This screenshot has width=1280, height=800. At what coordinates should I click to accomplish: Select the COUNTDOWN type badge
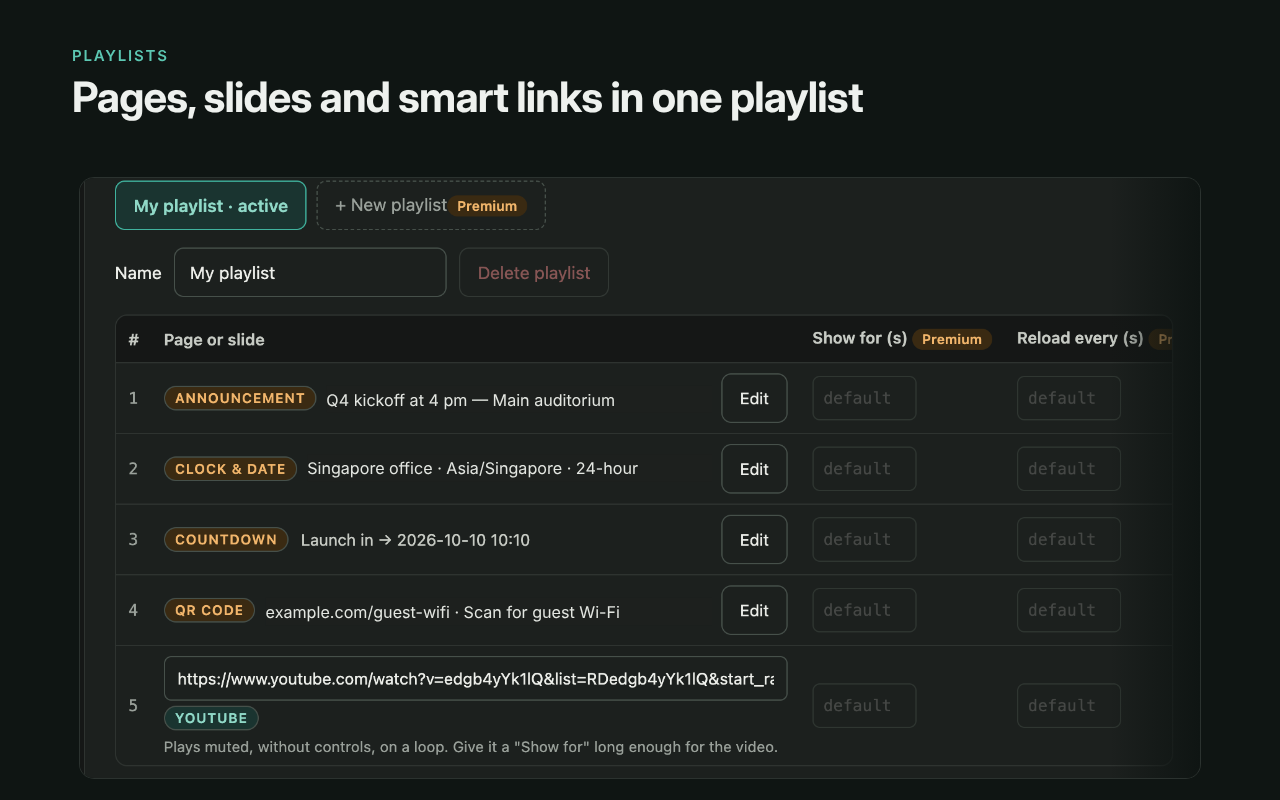[x=226, y=540]
